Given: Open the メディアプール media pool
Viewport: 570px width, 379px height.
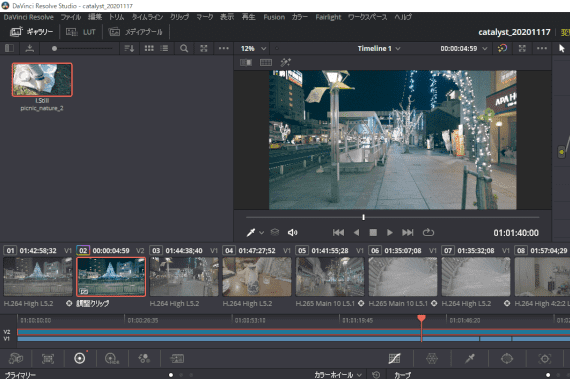Looking at the screenshot, I should click(136, 32).
